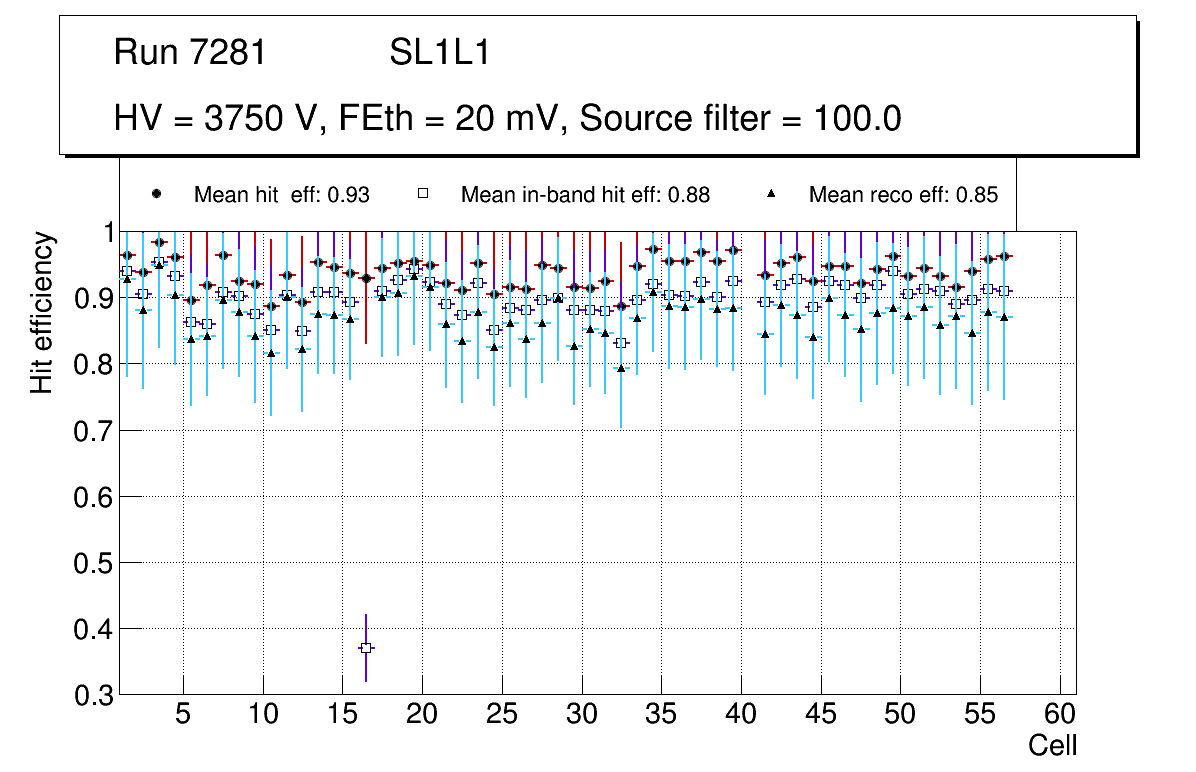The width and height of the screenshot is (1196, 772).
Task: Click the black triangle legend marker
Action: pyautogui.click(x=770, y=193)
